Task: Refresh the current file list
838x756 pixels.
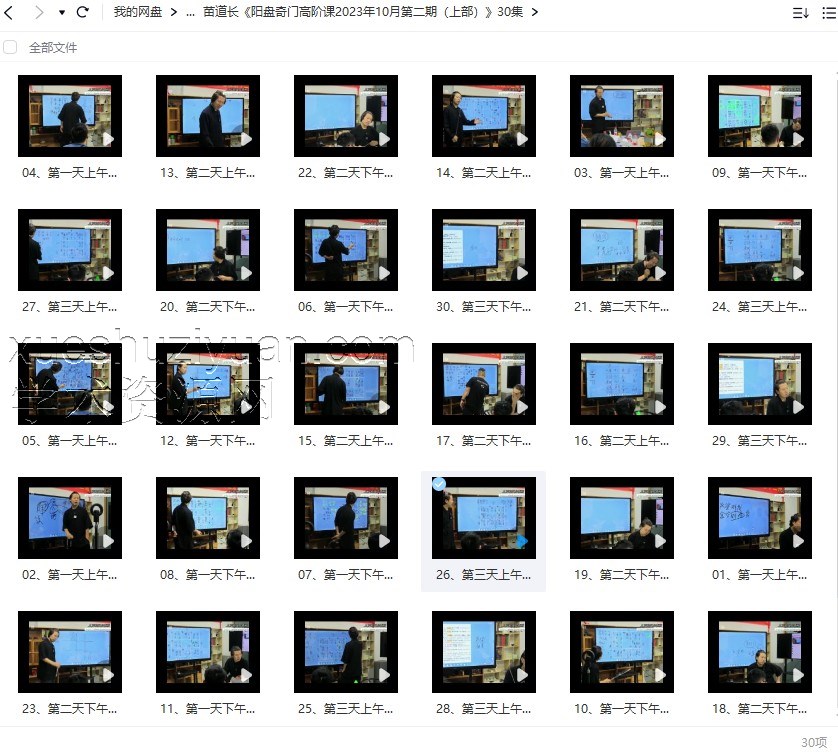Action: coord(83,12)
